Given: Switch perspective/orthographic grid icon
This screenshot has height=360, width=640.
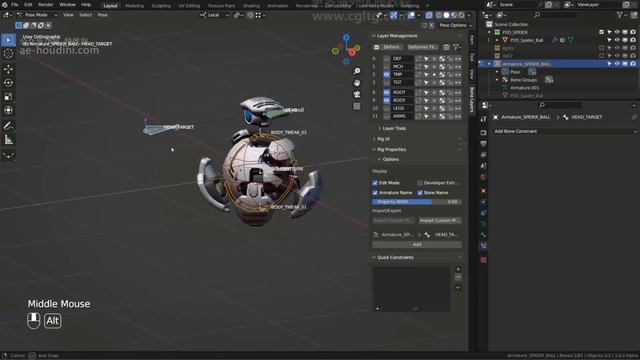Looking at the screenshot, I should [357, 107].
